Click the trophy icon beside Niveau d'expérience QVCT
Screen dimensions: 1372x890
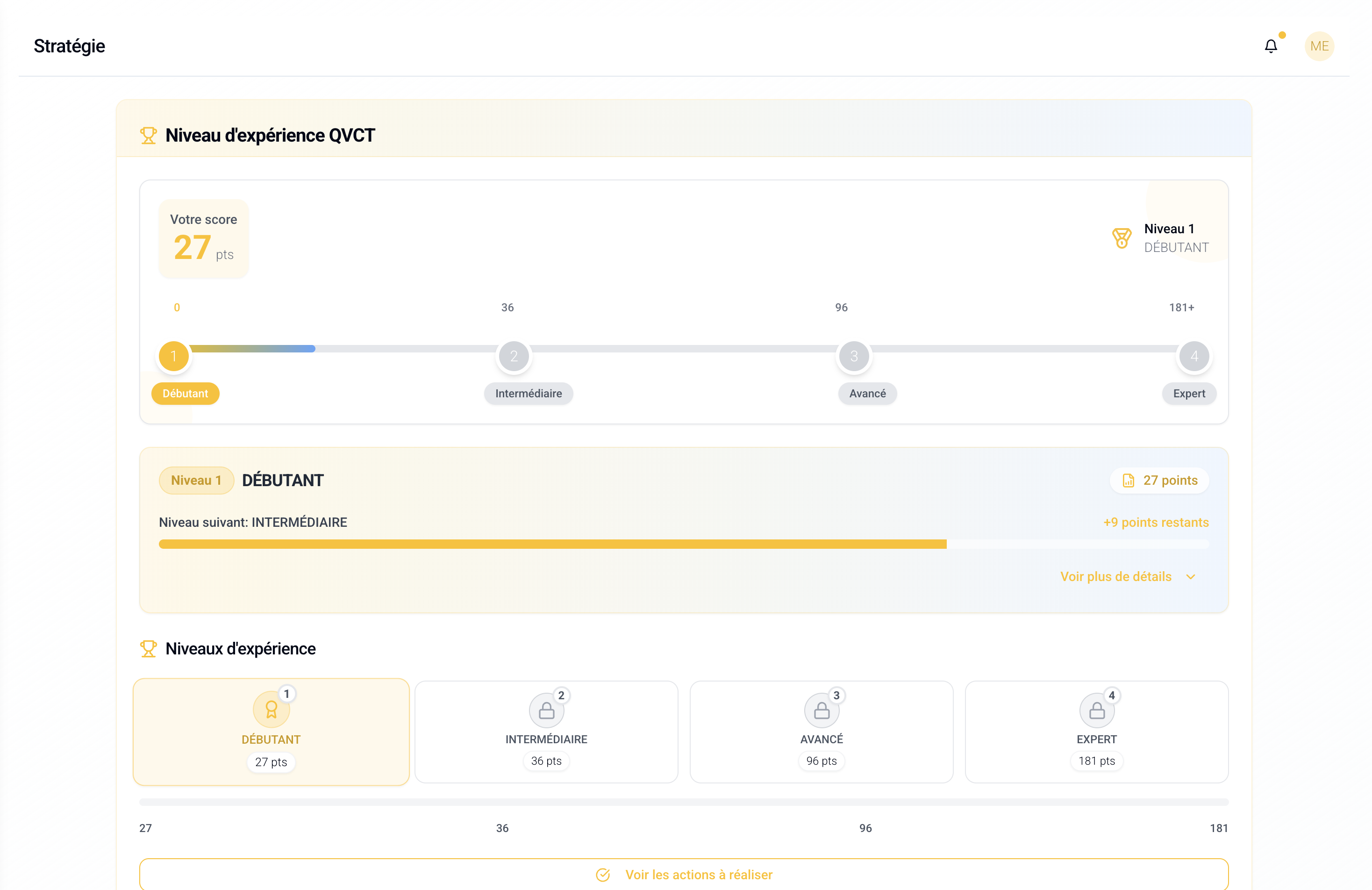[x=148, y=136]
